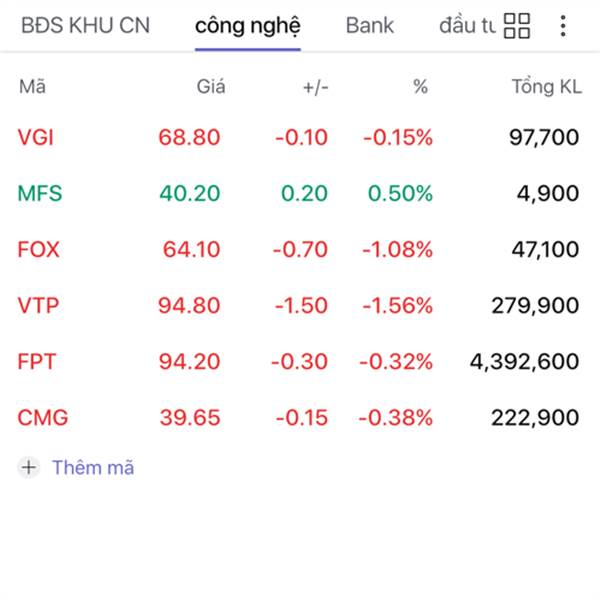The width and height of the screenshot is (600, 600).
Task: Open the grid view icon
Action: point(517,26)
